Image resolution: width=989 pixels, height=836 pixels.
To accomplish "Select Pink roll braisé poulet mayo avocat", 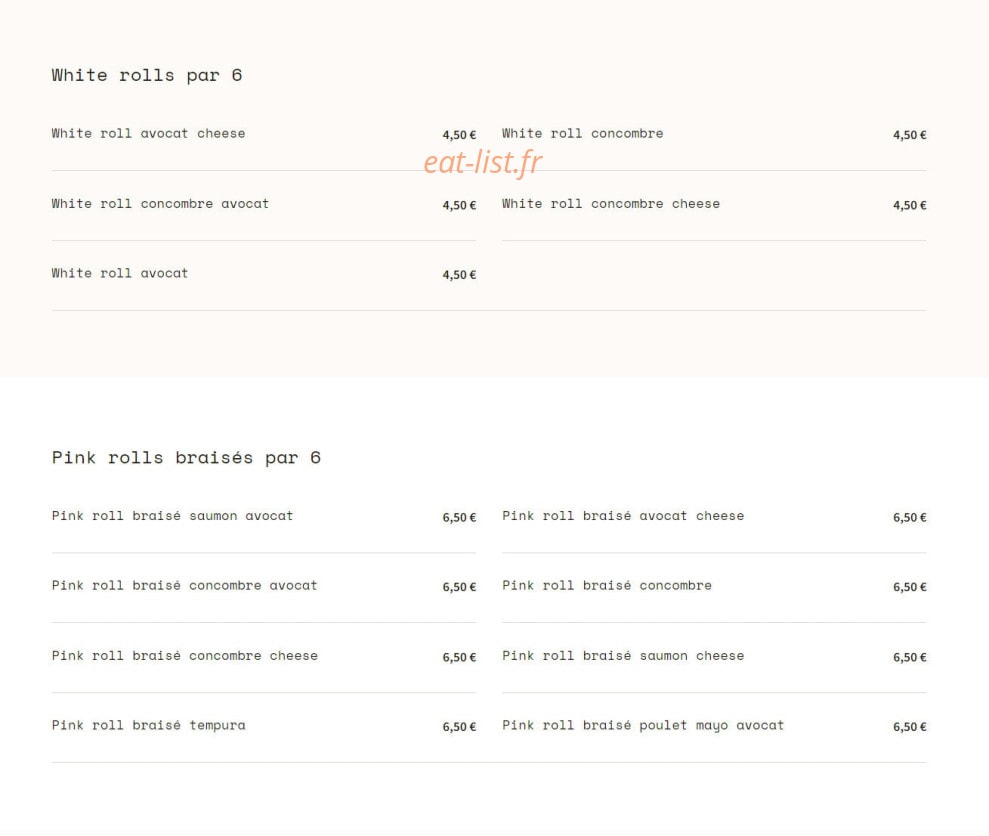I will point(643,726).
